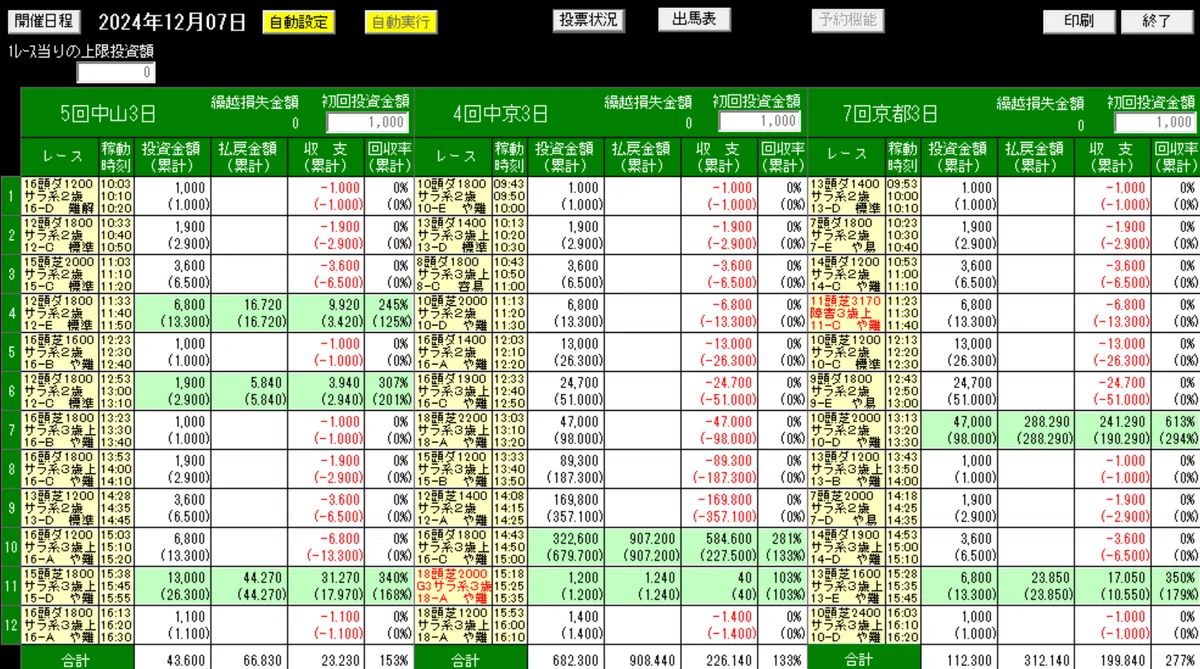
Task: Click the 241.290 balance cell in 京都
Action: point(1114,429)
